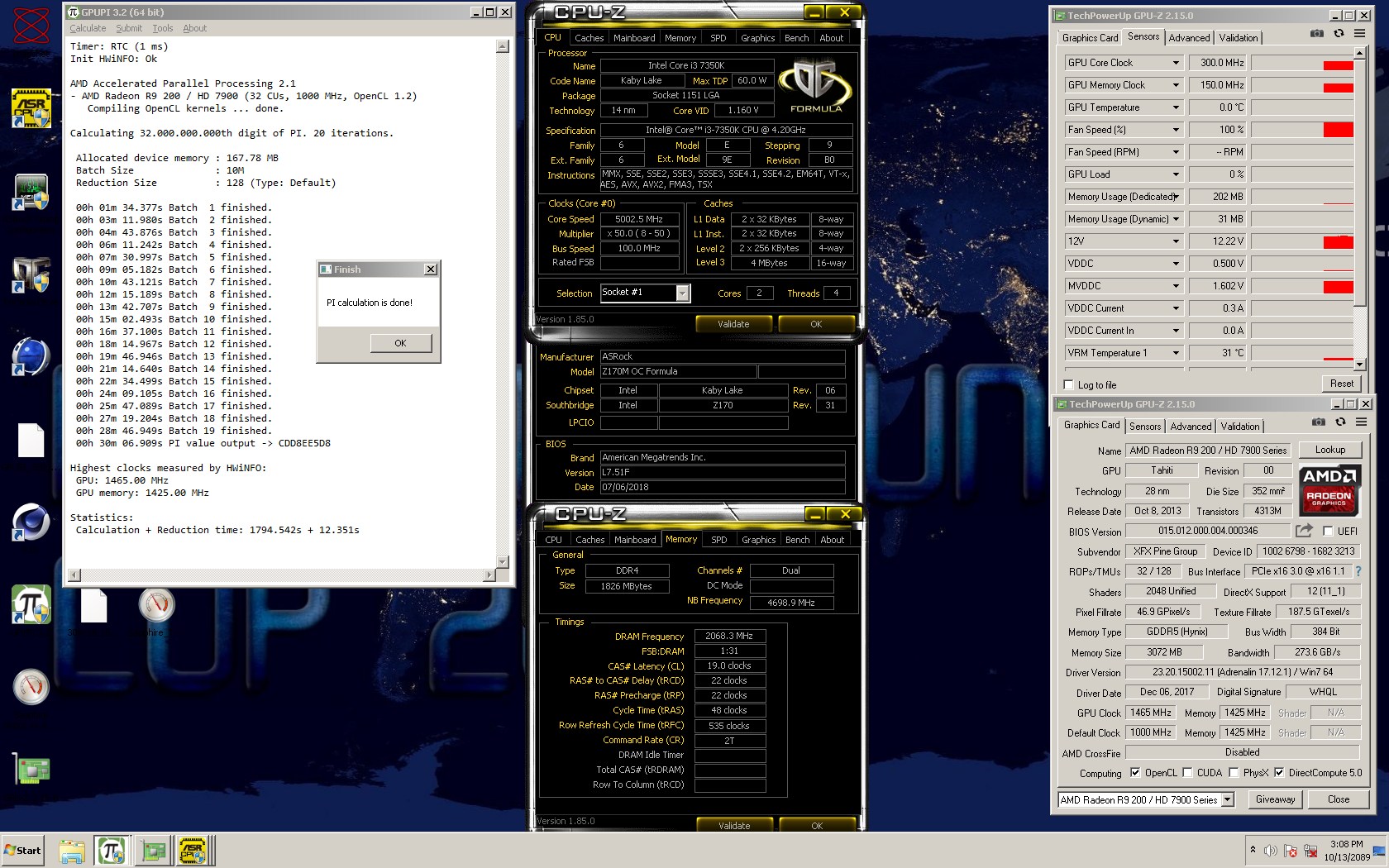This screenshot has height=868, width=1389.
Task: Switch to the Advanced tab in GPU-Z Sensors window
Action: click(1189, 38)
